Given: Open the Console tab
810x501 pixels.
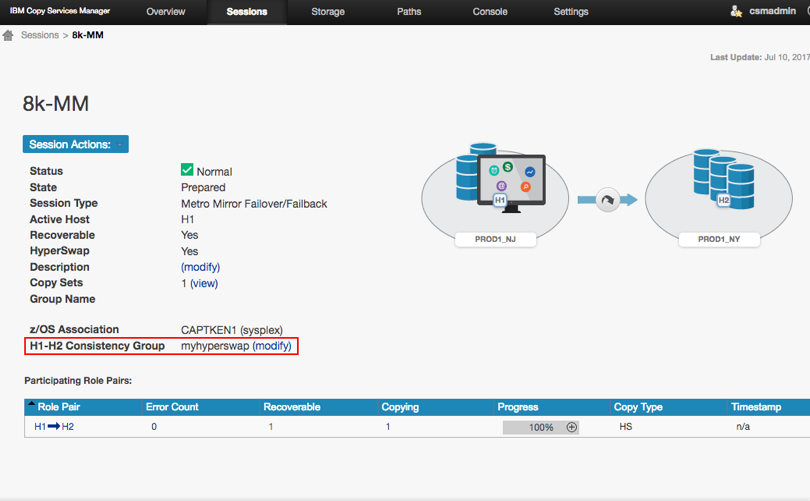Looking at the screenshot, I should pyautogui.click(x=490, y=11).
